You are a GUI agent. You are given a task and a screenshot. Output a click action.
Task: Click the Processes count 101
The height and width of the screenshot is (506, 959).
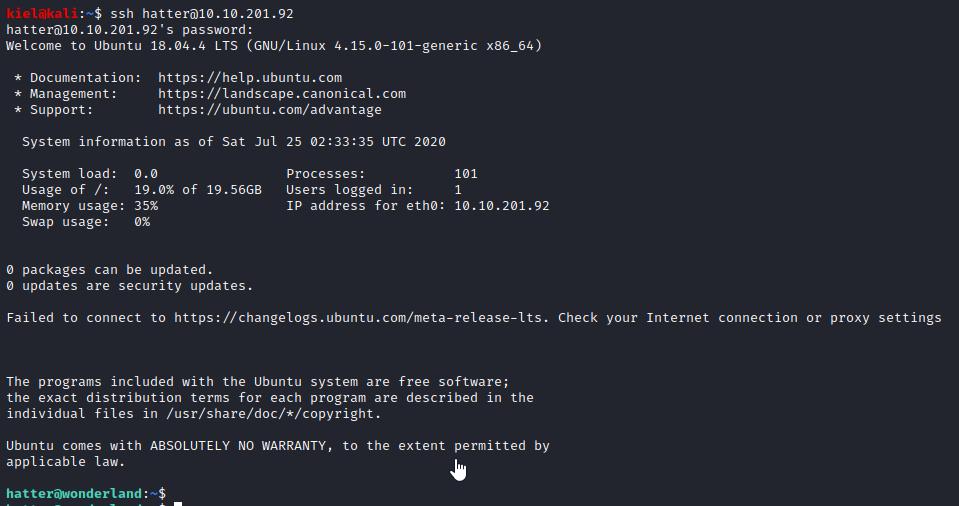[x=466, y=173]
